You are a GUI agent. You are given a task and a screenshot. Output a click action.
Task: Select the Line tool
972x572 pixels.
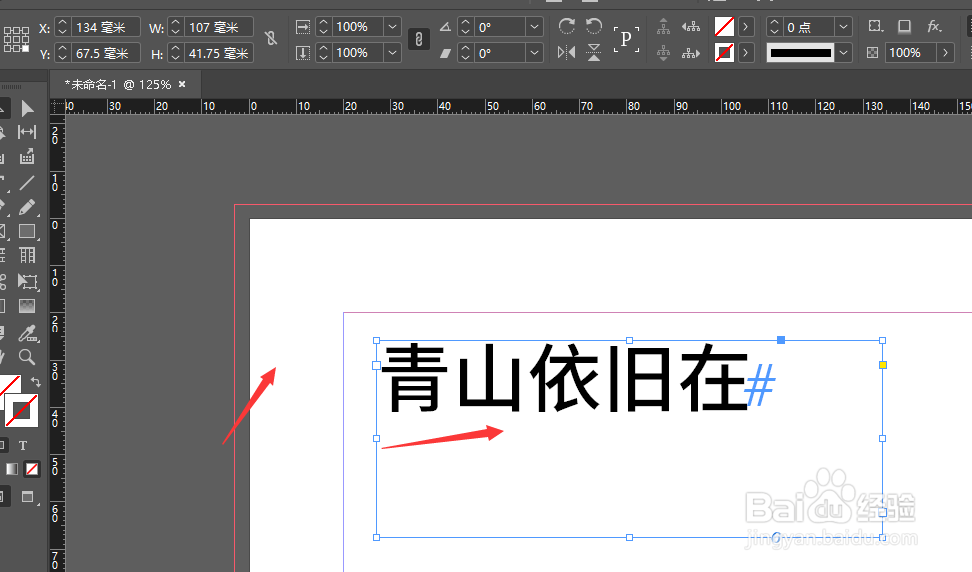(x=27, y=183)
